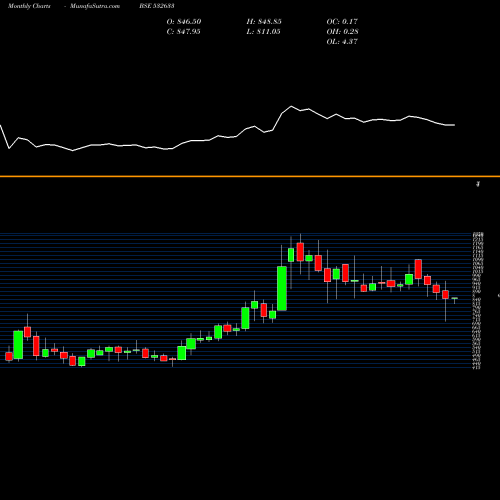Click the open value 'O: 846.50'
The image size is (500, 500).
point(184,22)
